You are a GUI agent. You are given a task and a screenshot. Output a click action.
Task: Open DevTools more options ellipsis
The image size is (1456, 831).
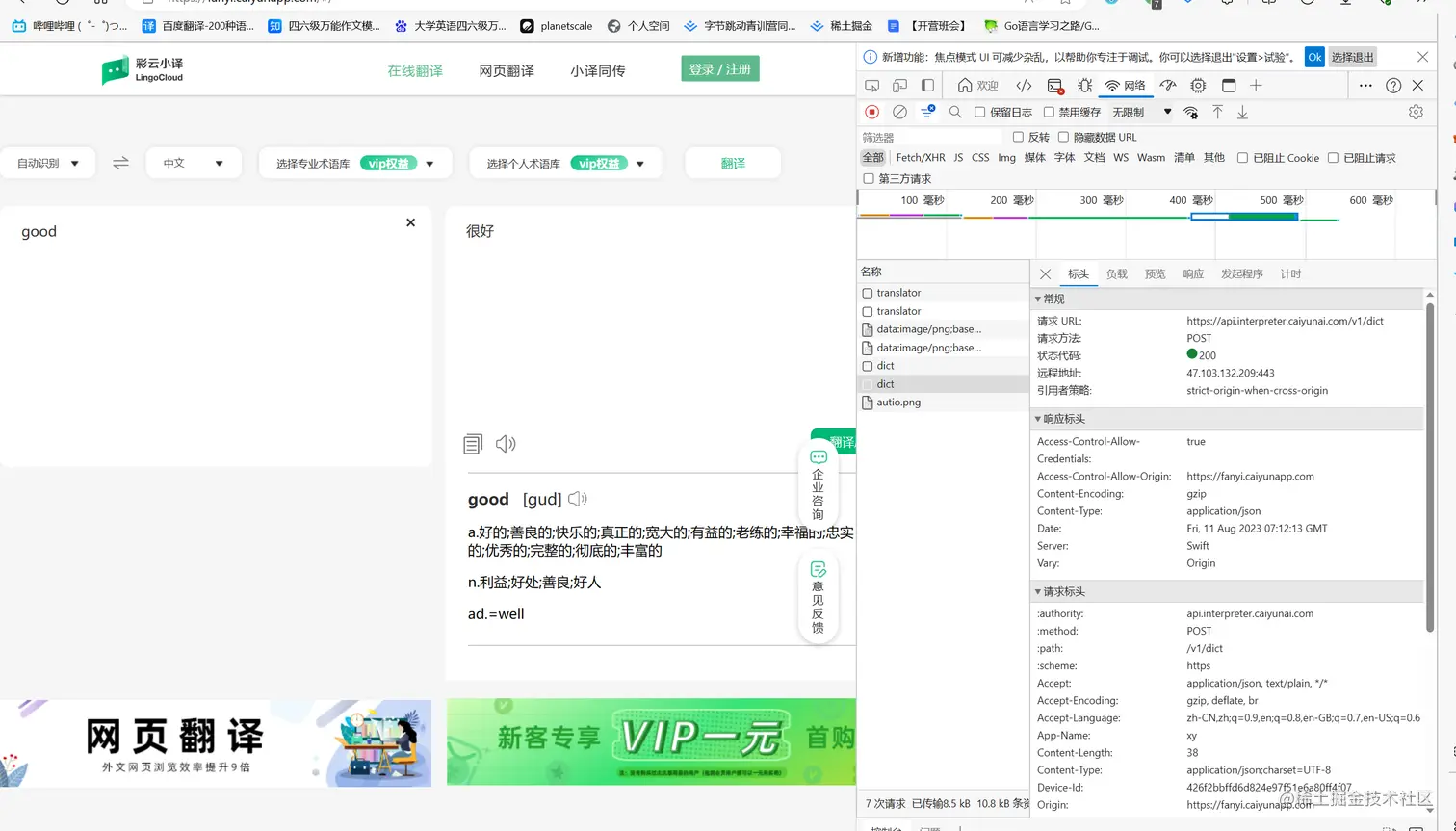pos(1365,85)
